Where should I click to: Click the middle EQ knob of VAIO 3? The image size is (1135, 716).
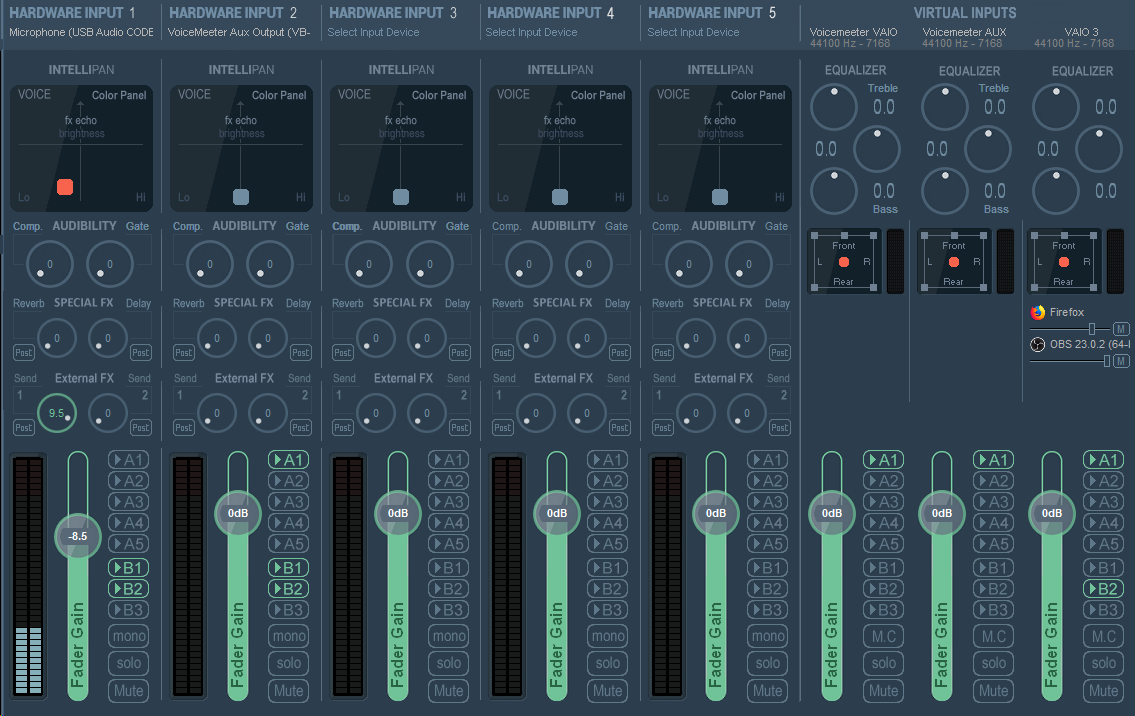point(1099,149)
